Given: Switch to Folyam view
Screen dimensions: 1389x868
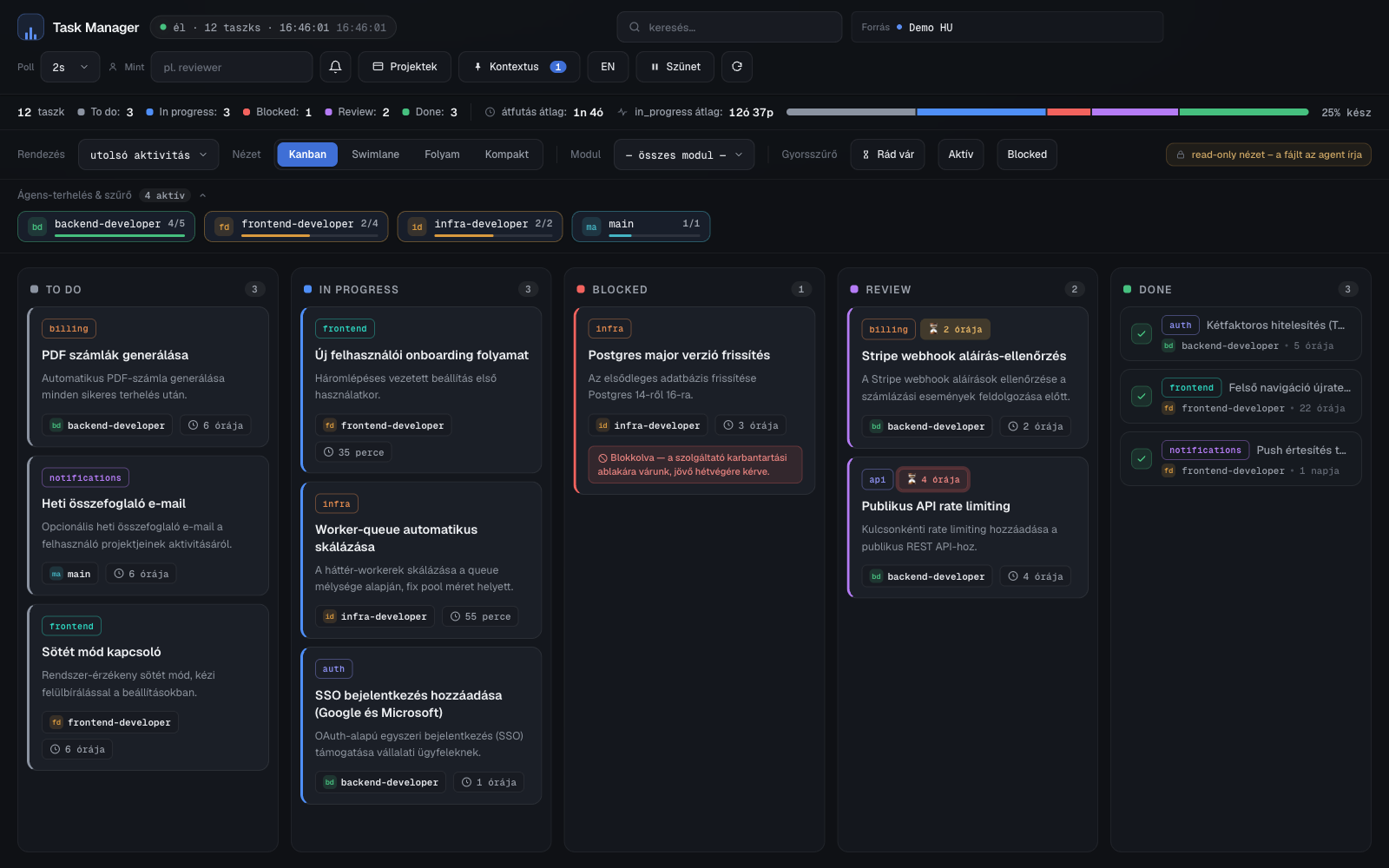Looking at the screenshot, I should (x=442, y=155).
